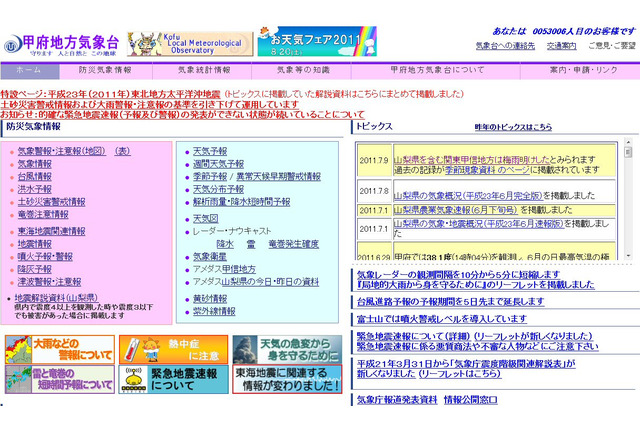Open the 大雨などの警報について banner
Viewport: 640px width, 426px height.
point(58,348)
